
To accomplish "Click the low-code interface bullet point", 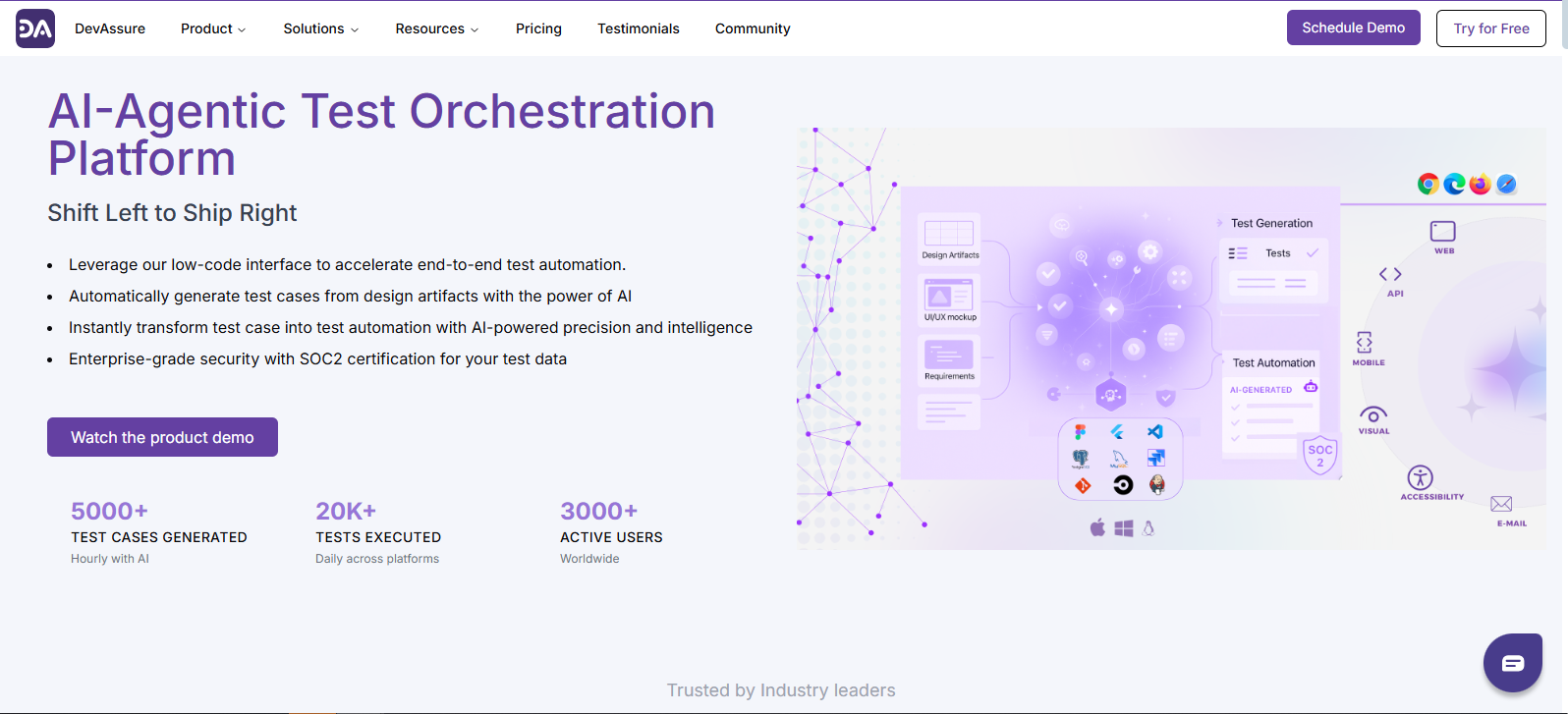I will 347,264.
